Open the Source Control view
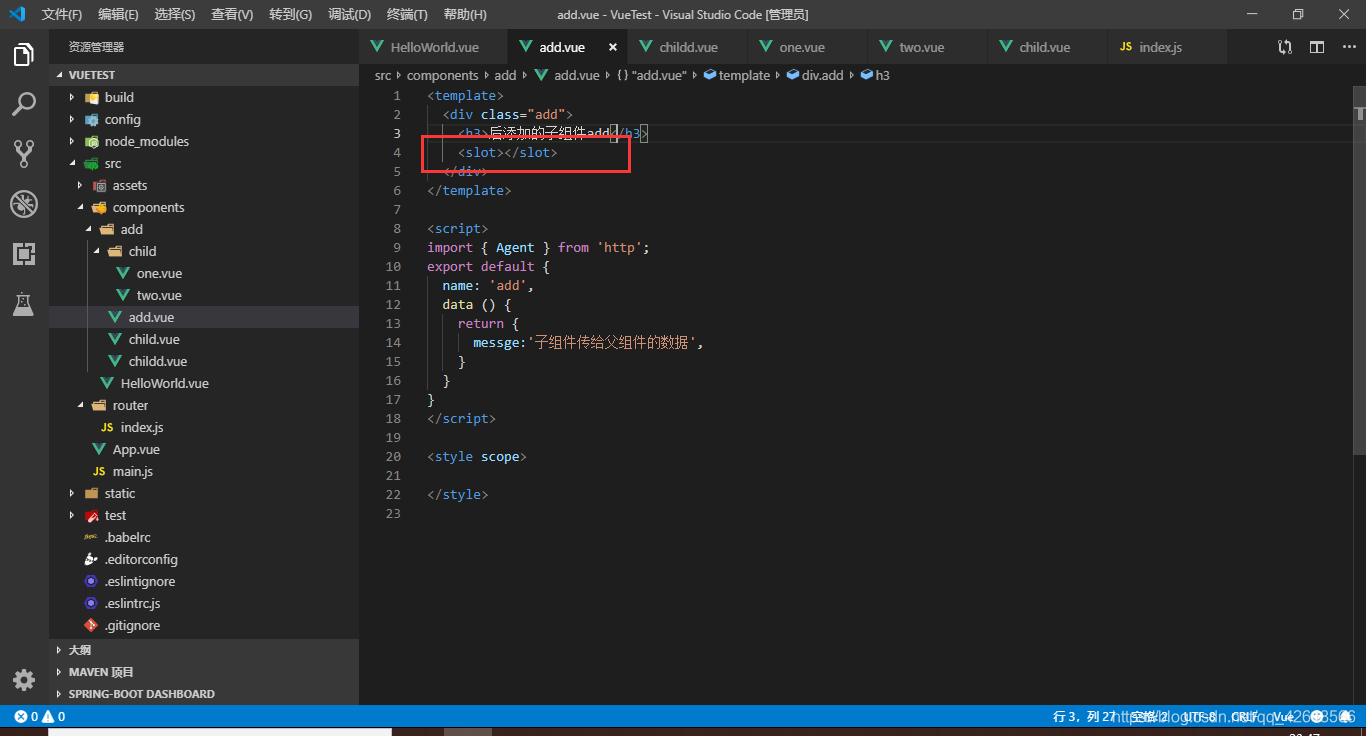The height and width of the screenshot is (736, 1366). coord(24,153)
